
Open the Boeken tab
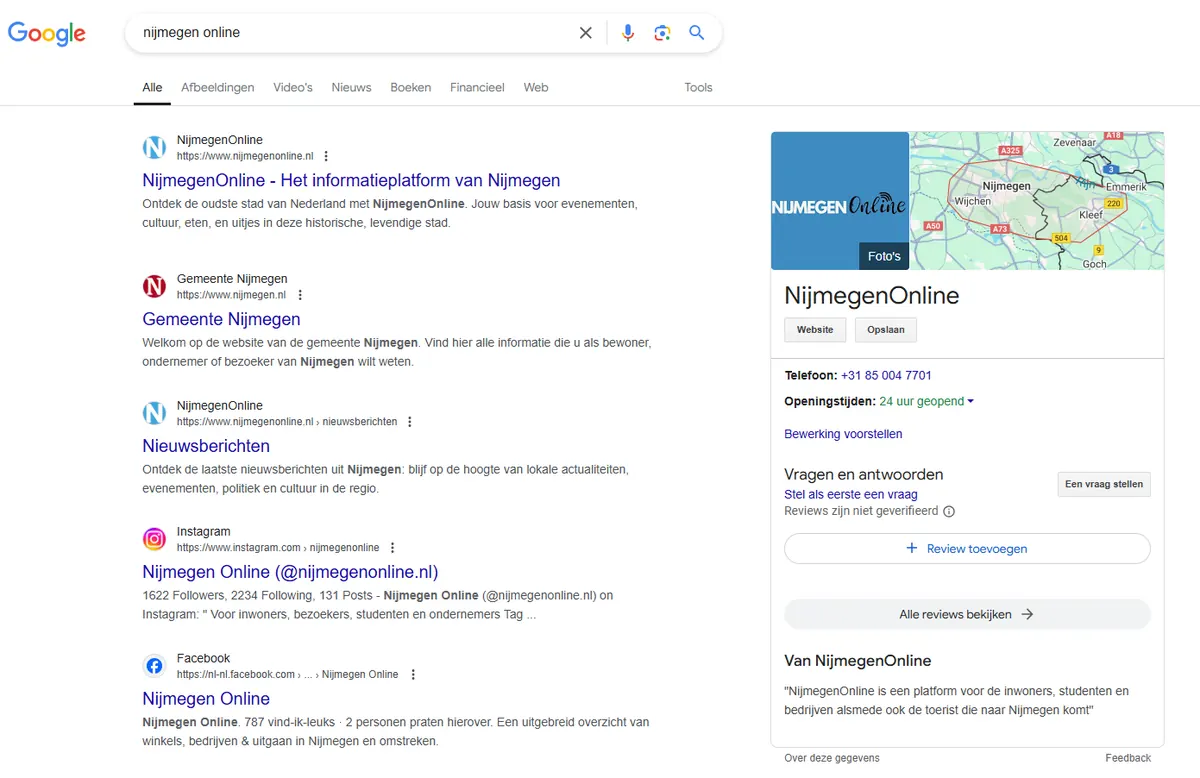click(x=411, y=87)
